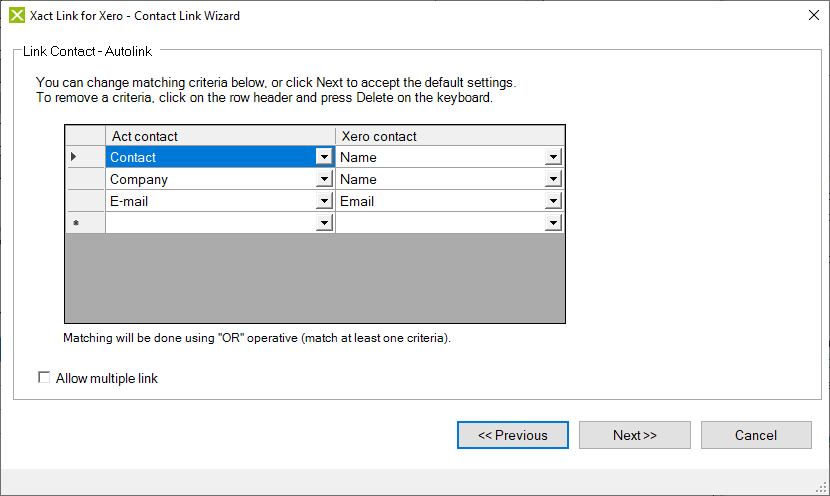Screen dimensions: 830x496
Task: Expand the Xero contact Email dropdown arrow
Action: pyautogui.click(x=553, y=201)
